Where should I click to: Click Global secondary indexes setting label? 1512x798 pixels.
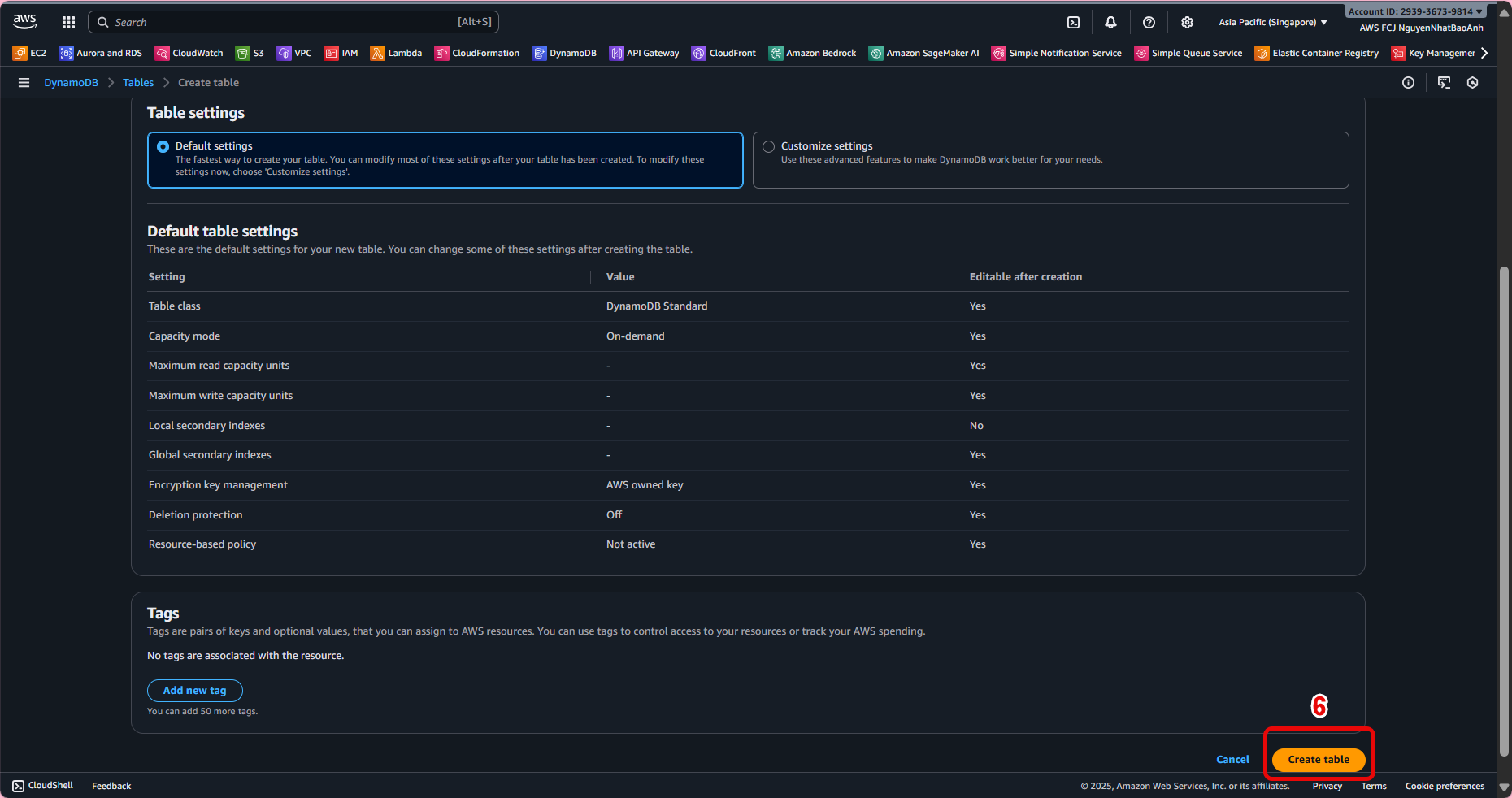tap(210, 455)
